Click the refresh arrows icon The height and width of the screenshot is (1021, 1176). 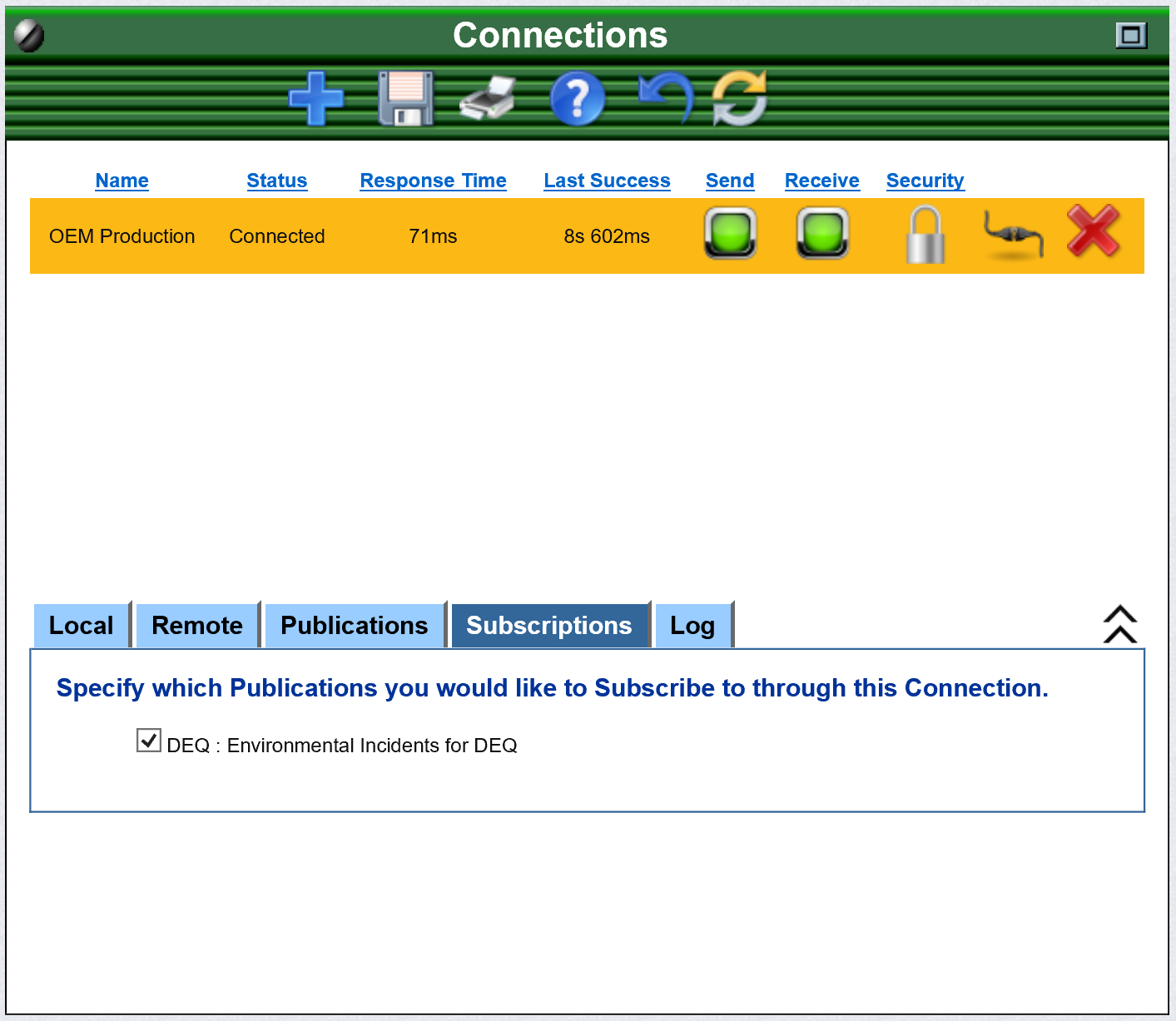[739, 98]
